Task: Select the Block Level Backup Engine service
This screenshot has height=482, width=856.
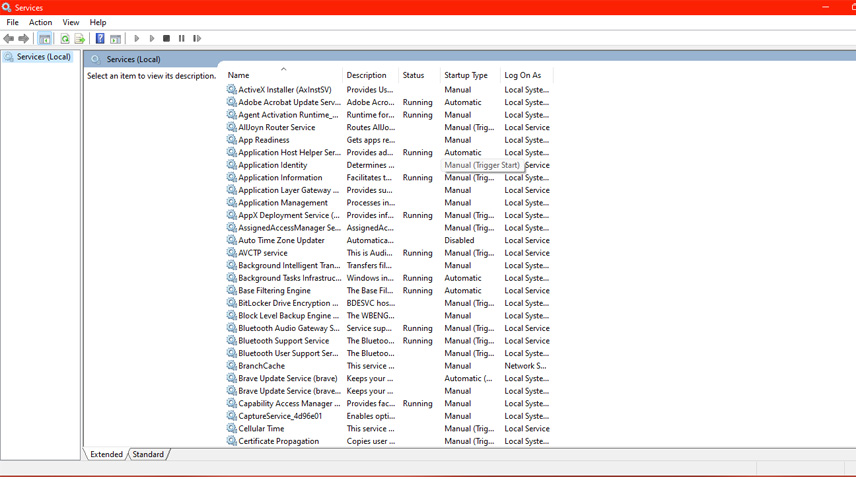Action: click(x=388, y=316)
